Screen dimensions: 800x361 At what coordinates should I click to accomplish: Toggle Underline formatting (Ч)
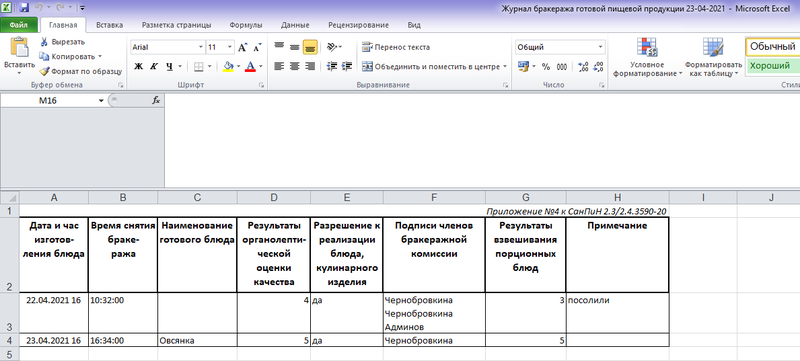click(x=169, y=66)
